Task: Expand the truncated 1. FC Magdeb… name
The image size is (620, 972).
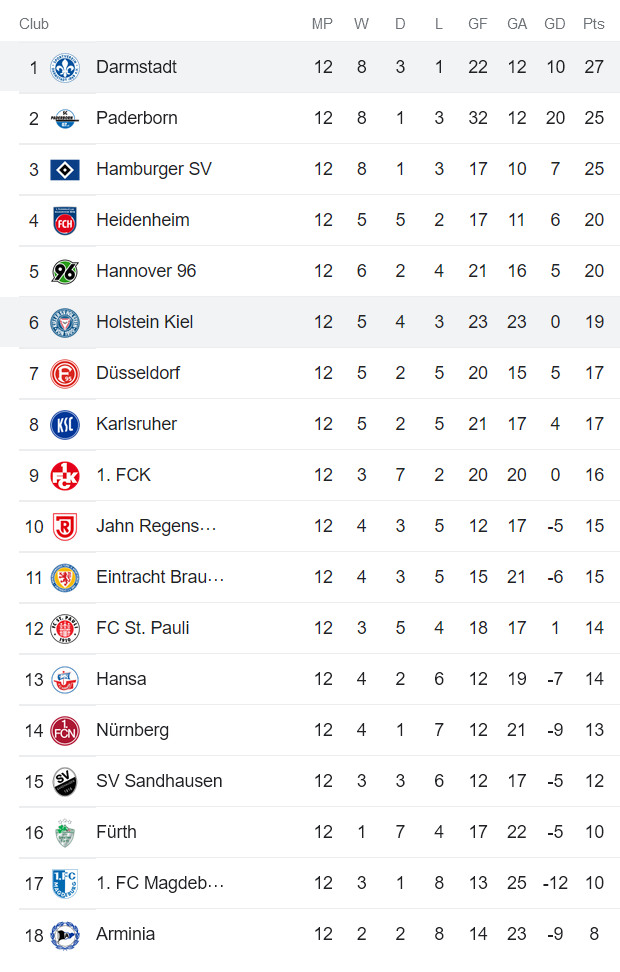Action: click(x=160, y=882)
